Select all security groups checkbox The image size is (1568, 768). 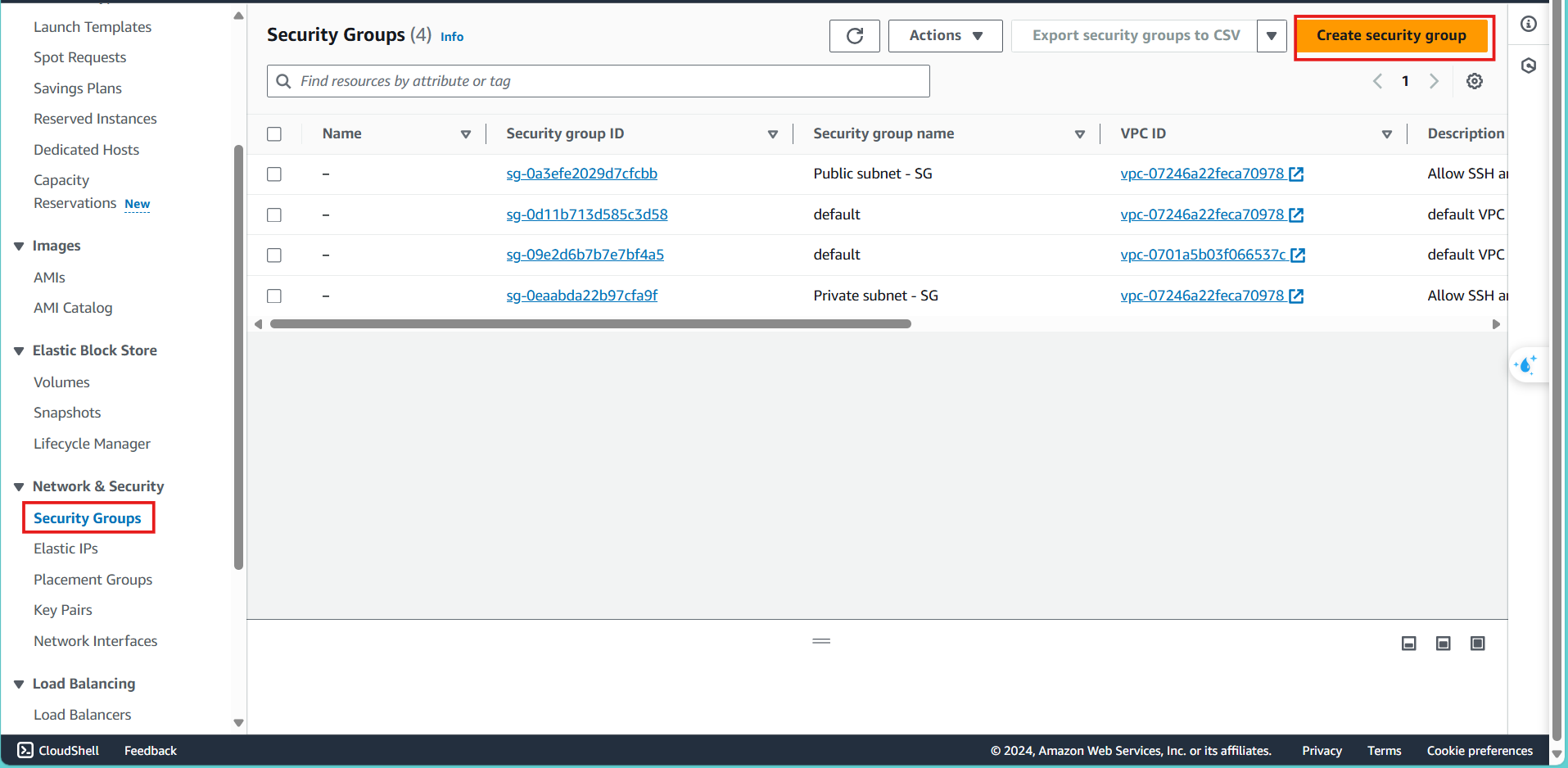click(274, 133)
